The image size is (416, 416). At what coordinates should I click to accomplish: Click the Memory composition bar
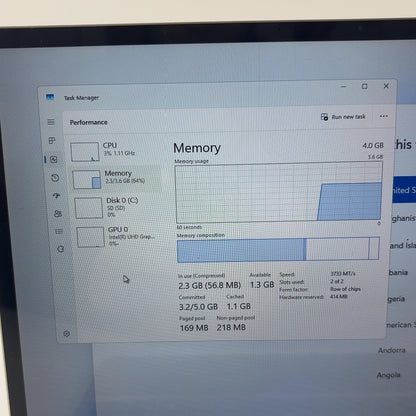coord(278,249)
